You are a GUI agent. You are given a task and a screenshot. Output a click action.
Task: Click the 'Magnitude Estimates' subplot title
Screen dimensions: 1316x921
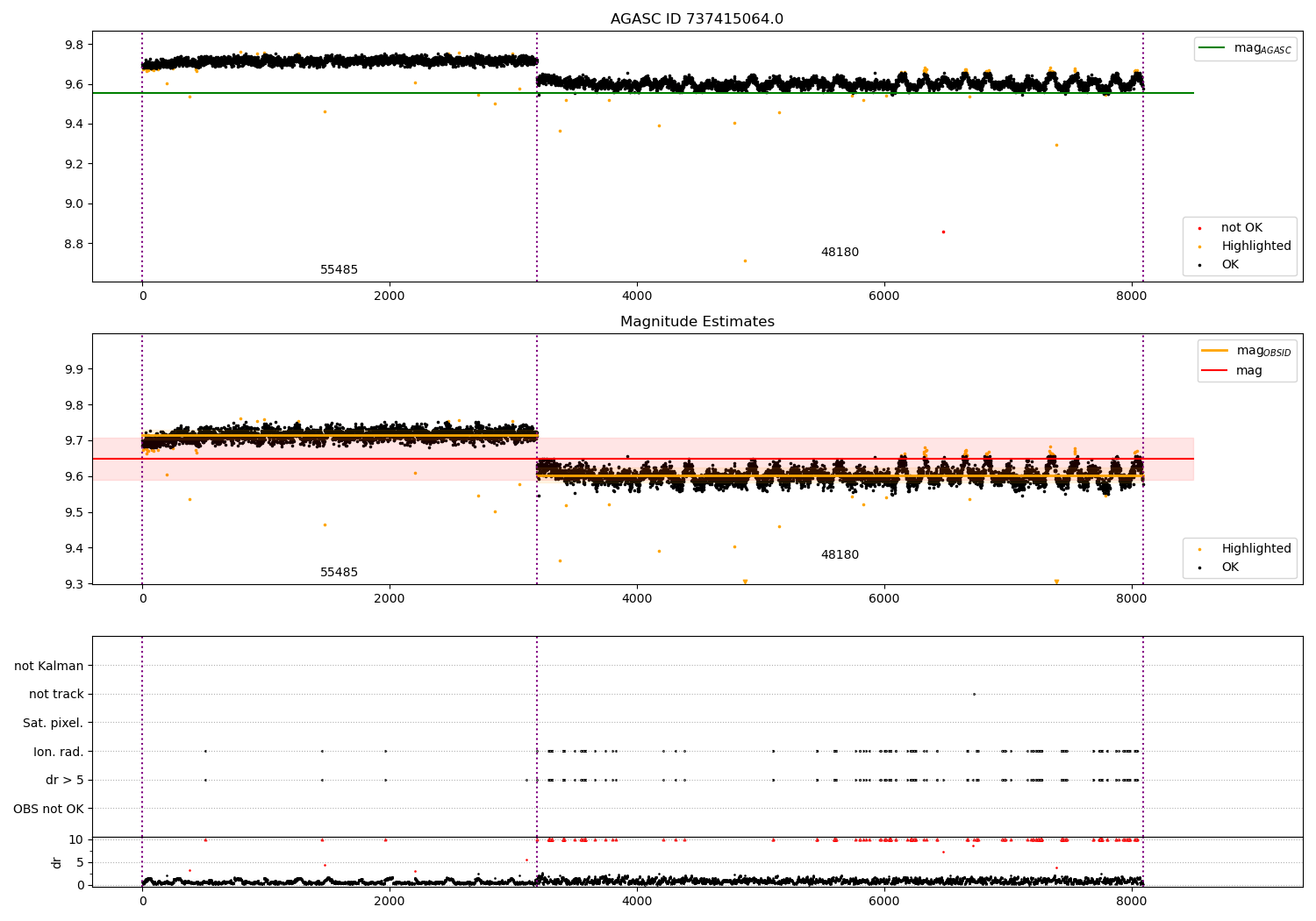point(697,322)
